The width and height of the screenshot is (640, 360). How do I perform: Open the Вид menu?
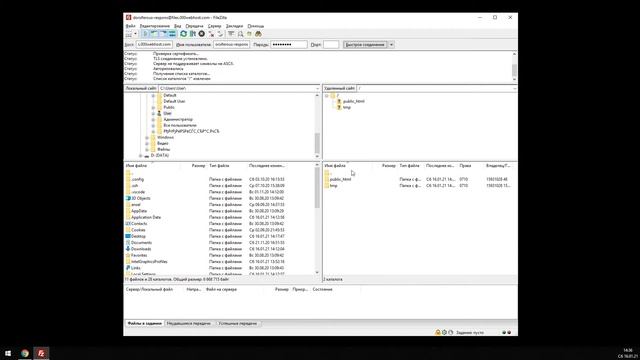point(178,26)
